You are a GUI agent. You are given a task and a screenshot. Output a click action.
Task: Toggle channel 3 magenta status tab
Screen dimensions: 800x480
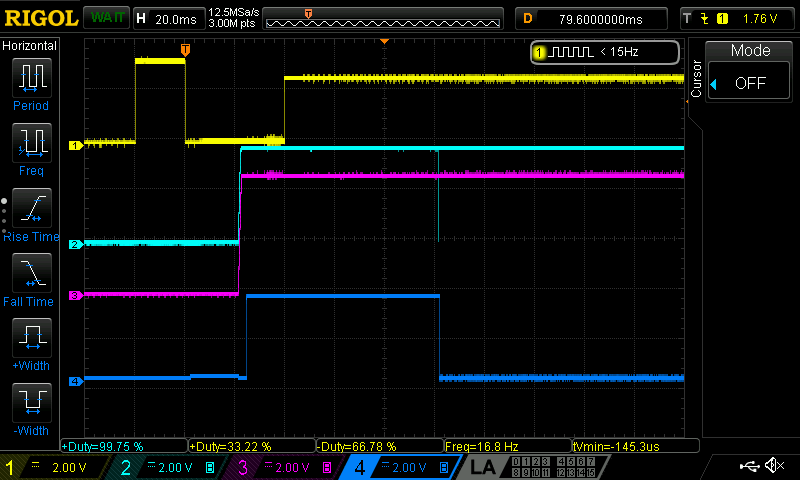pyautogui.click(x=286, y=467)
